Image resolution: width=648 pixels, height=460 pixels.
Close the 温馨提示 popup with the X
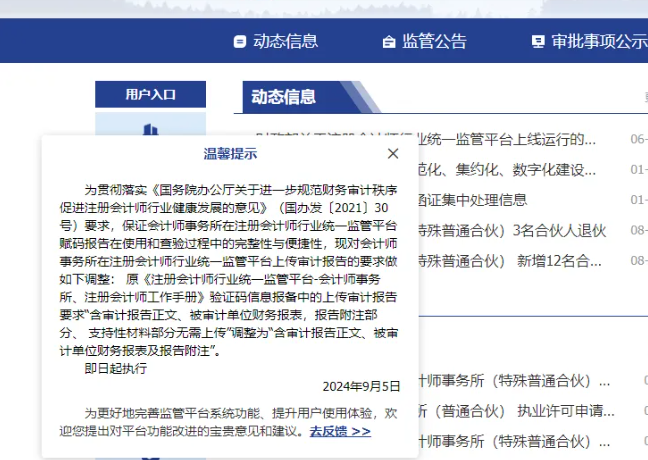point(393,153)
